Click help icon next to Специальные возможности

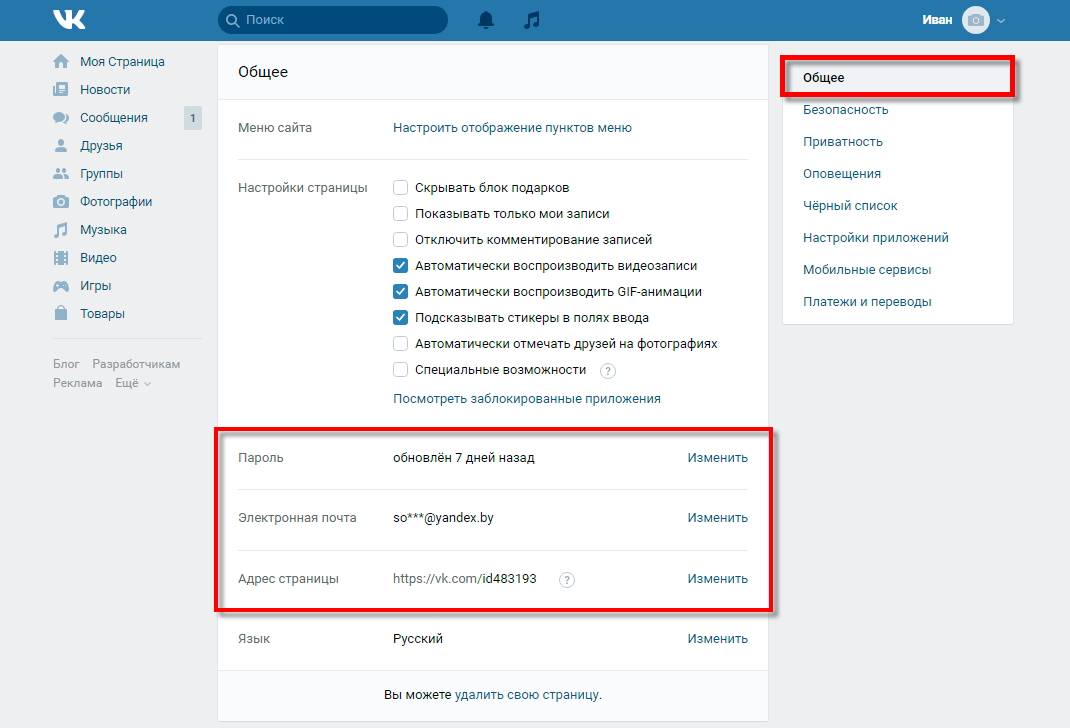coord(607,370)
